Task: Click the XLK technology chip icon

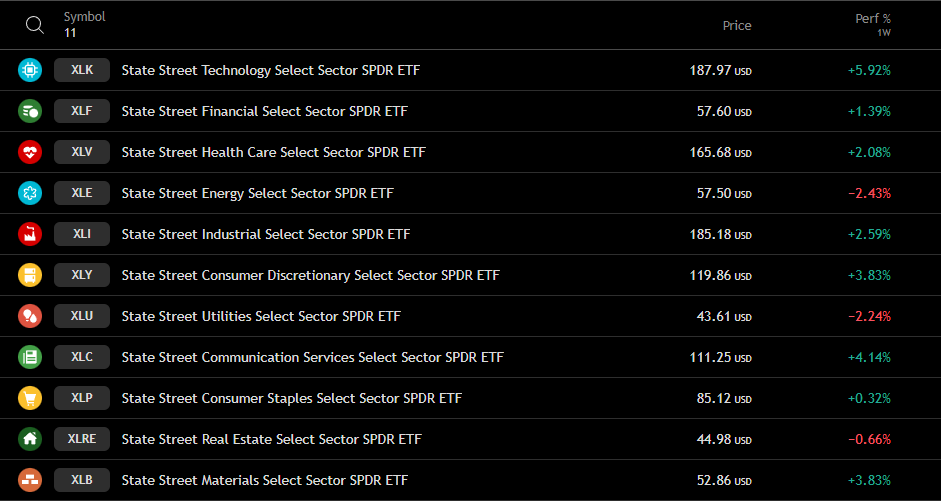Action: pyautogui.click(x=30, y=70)
